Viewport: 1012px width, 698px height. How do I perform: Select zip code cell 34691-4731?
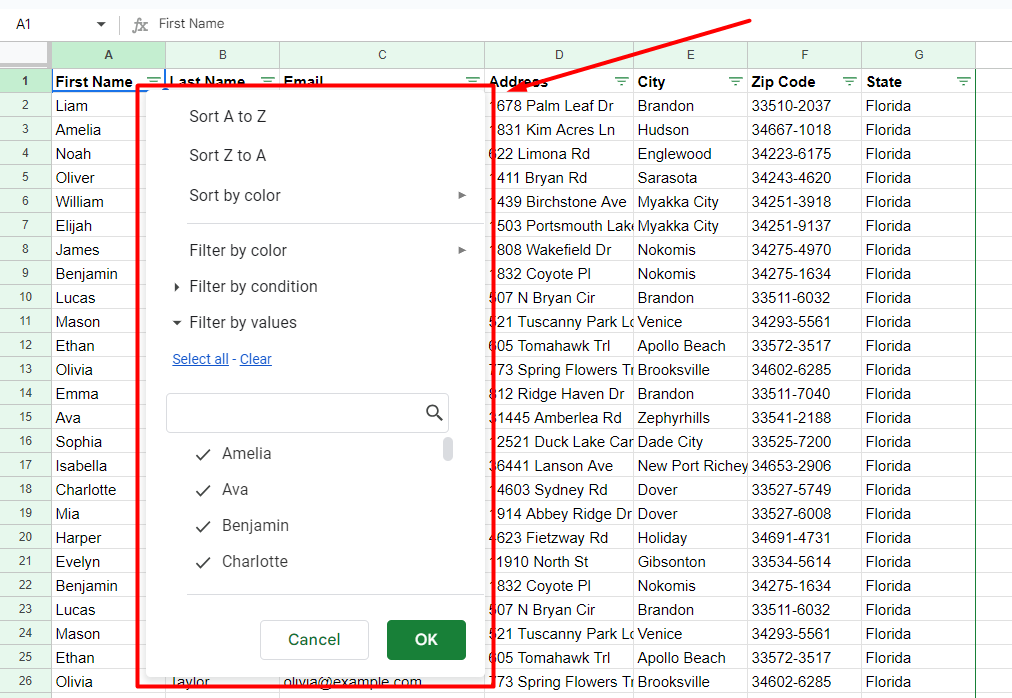[x=804, y=537]
